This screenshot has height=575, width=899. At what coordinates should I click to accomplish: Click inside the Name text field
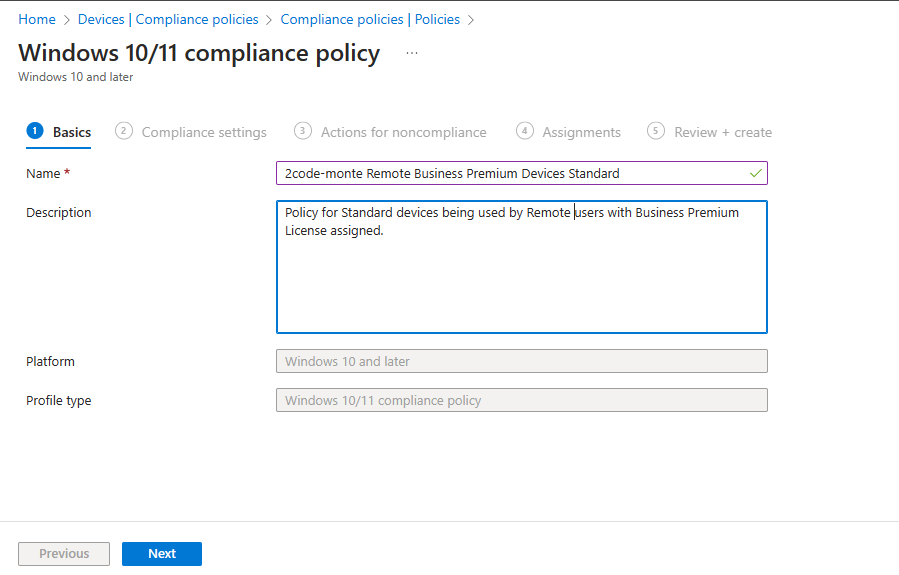click(510, 173)
